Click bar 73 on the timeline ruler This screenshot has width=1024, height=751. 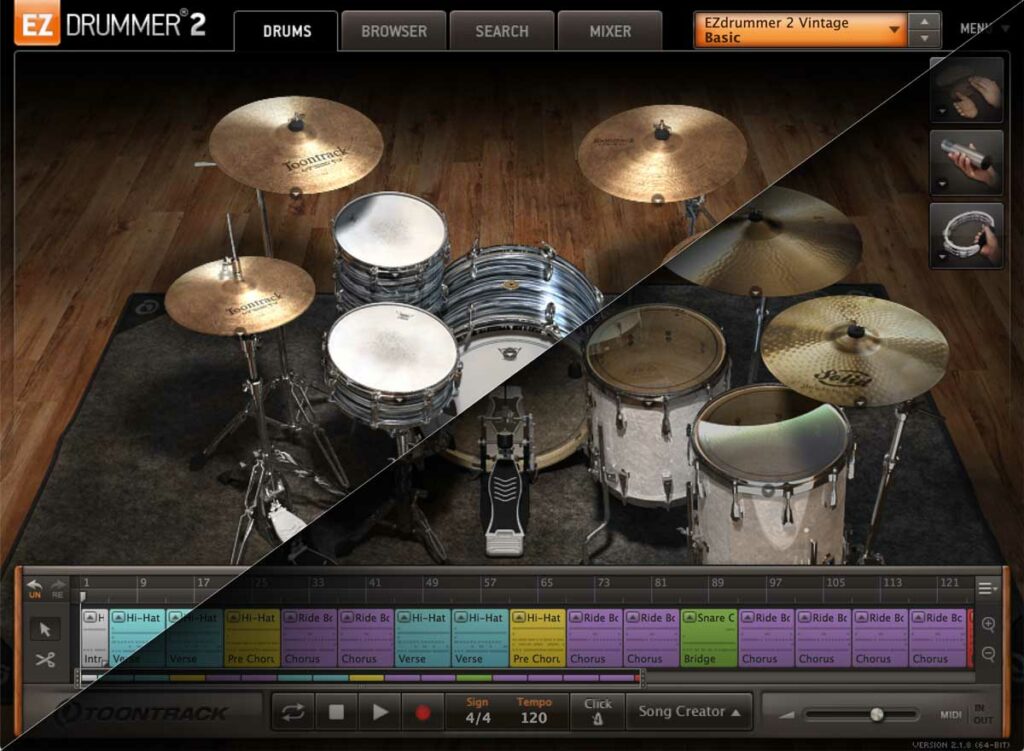pyautogui.click(x=603, y=583)
